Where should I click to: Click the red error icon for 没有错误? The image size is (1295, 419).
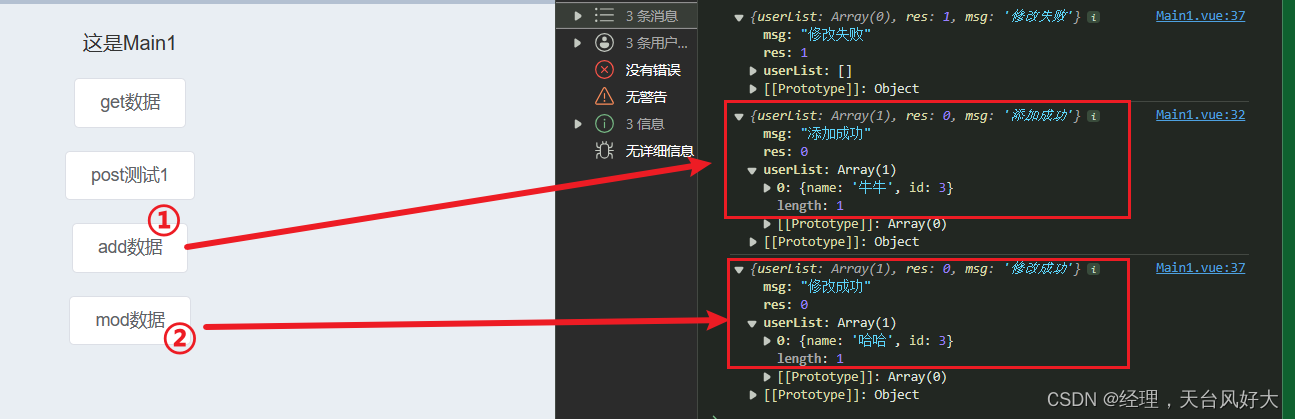pos(604,69)
